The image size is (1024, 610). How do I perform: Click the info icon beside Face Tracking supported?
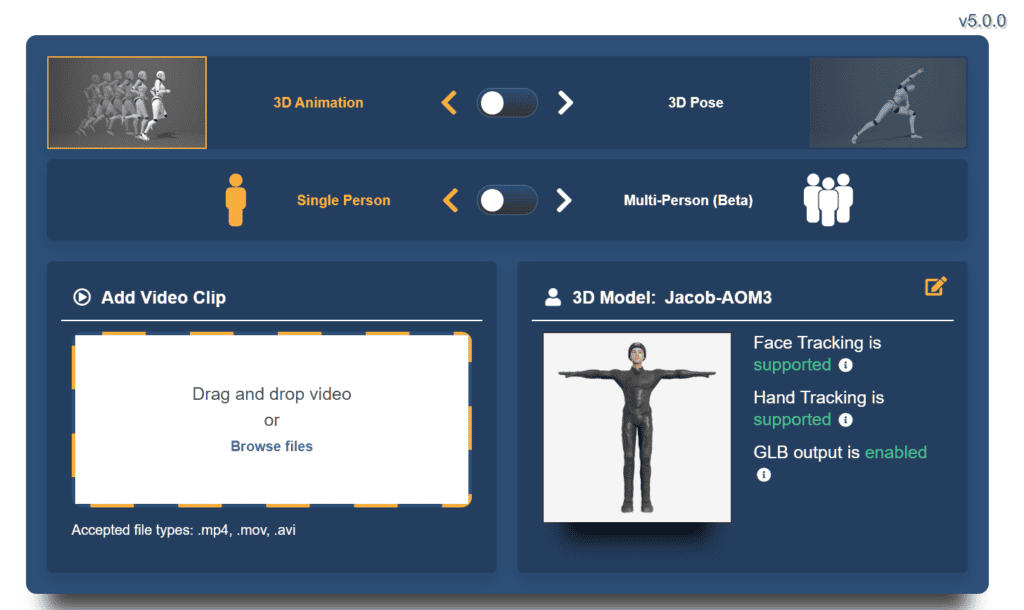(845, 365)
